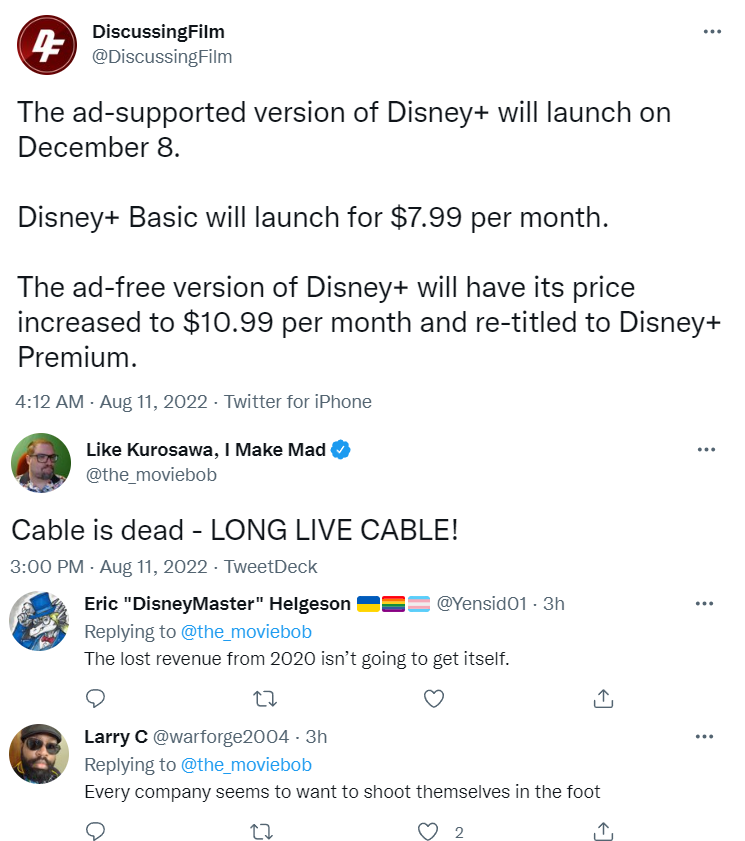745x841 pixels.
Task: Click the Twitter for iPhone source link
Action: 297,402
